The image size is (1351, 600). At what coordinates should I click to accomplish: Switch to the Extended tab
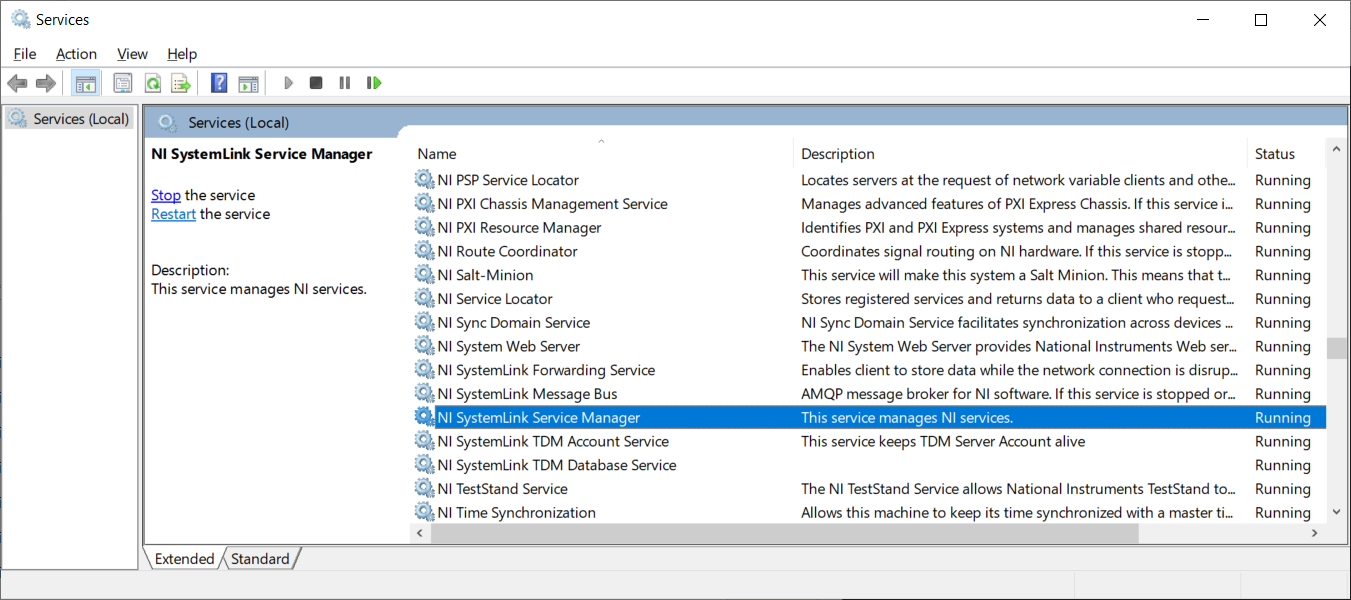[x=184, y=559]
